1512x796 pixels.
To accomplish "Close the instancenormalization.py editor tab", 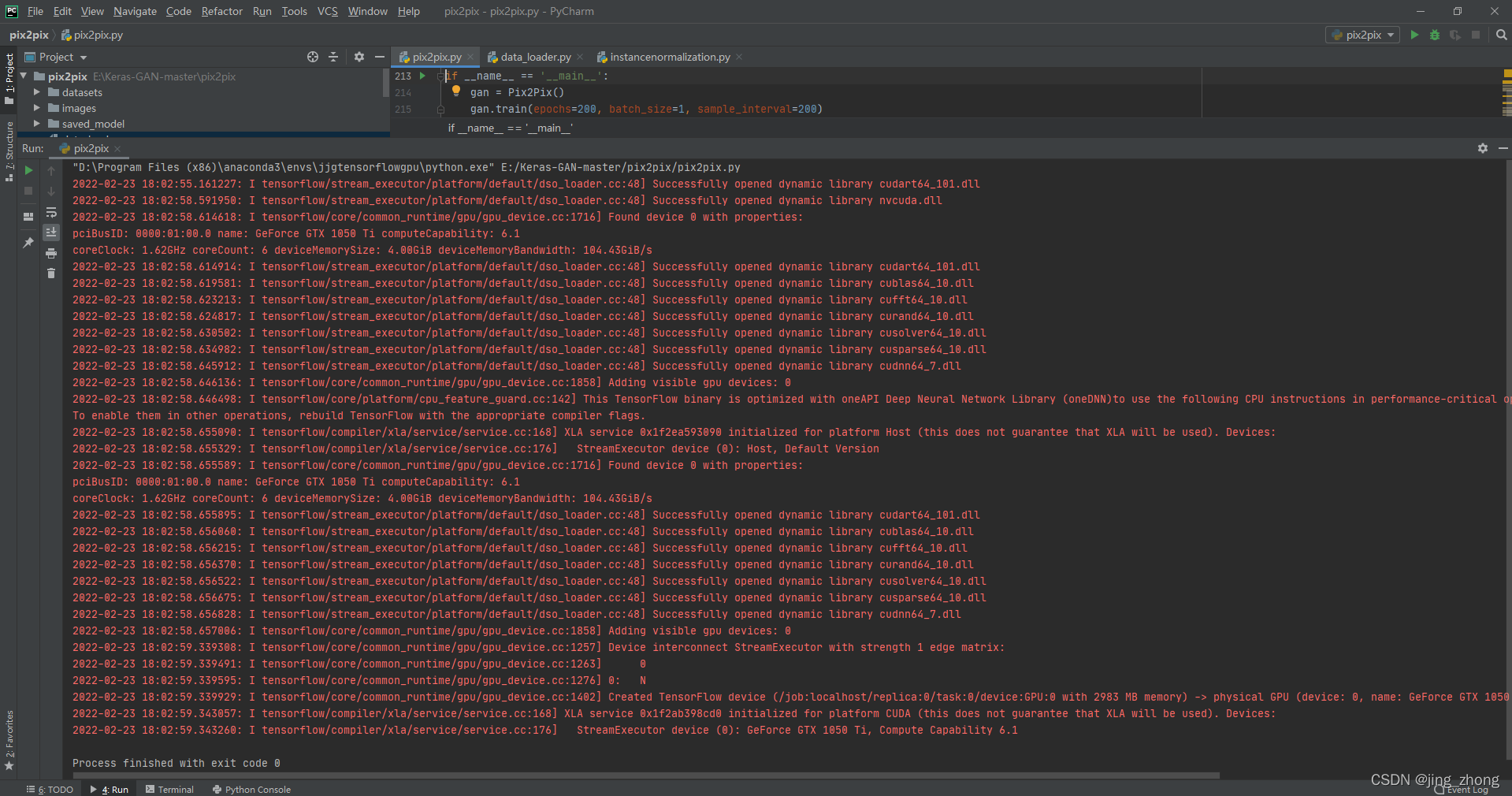I will pyautogui.click(x=739, y=57).
